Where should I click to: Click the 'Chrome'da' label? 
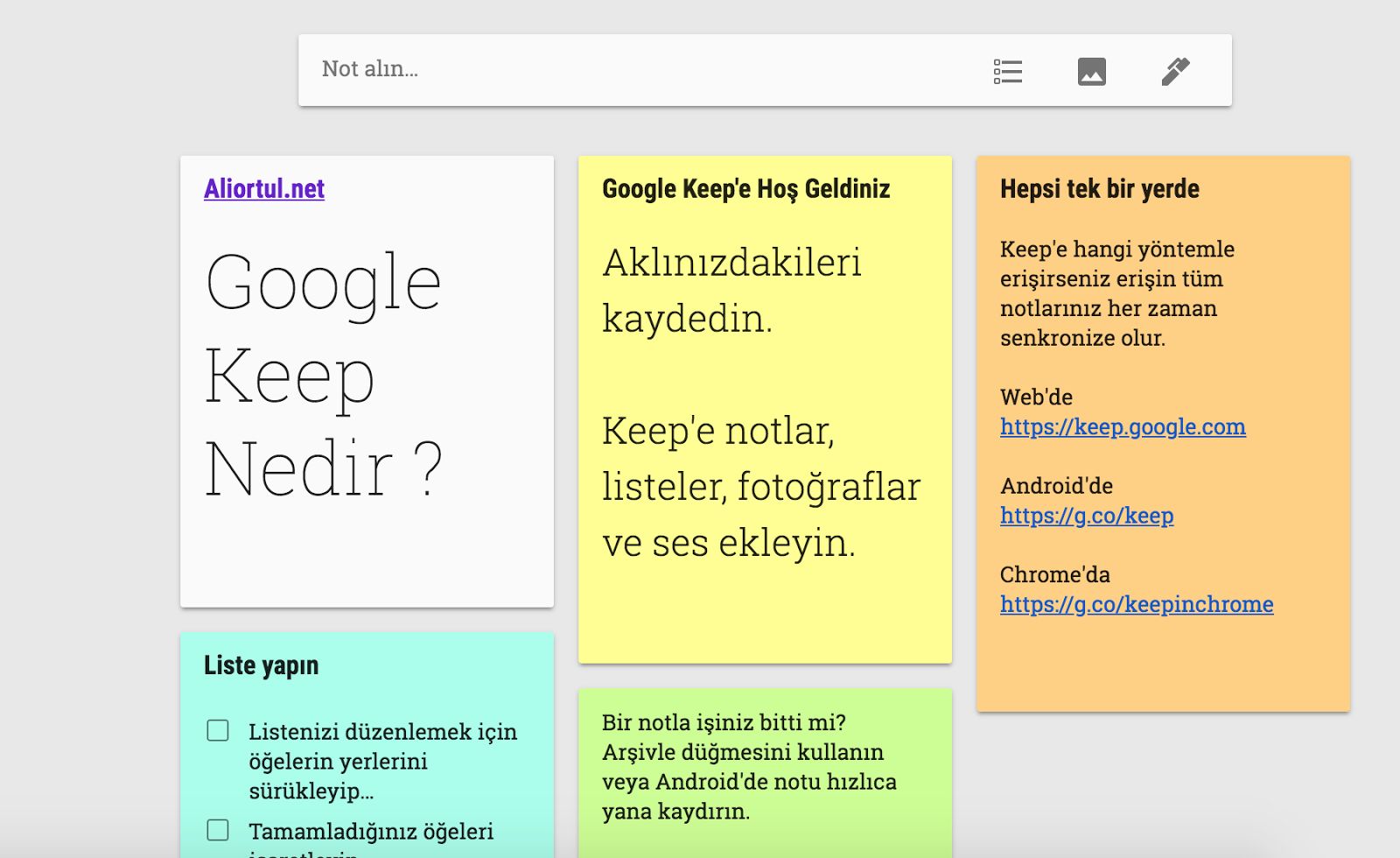tap(1054, 574)
